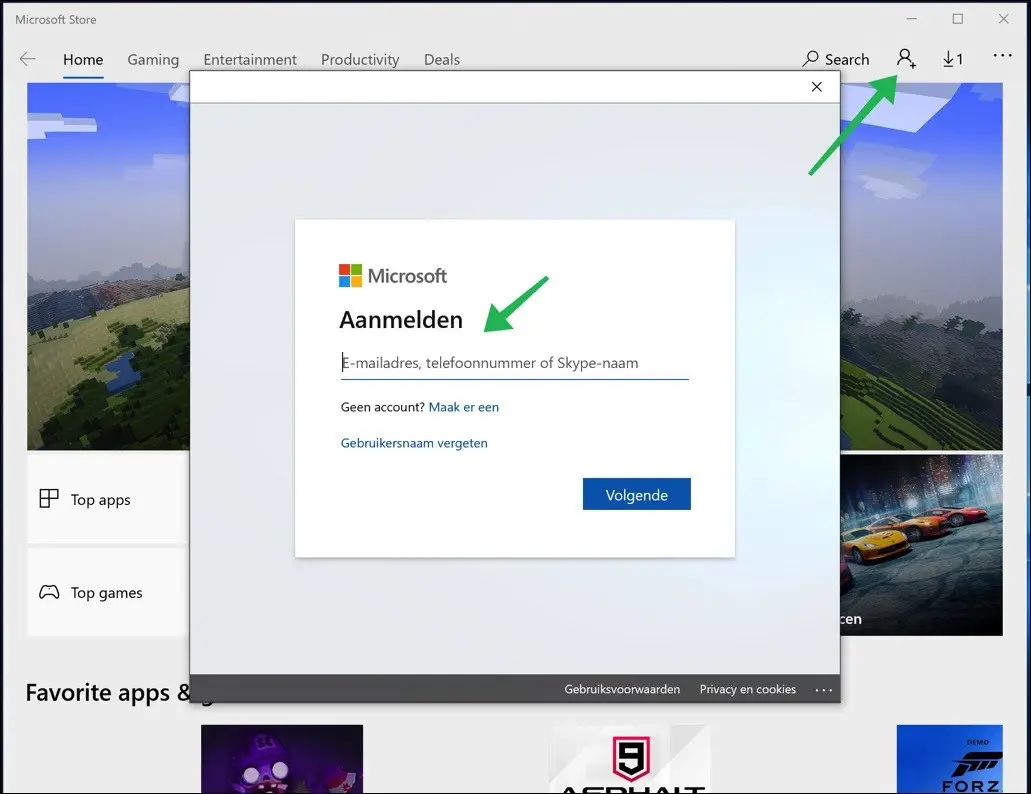Click the Microsoft logo in sign-in card
Viewport: 1031px width, 794px height.
393,276
